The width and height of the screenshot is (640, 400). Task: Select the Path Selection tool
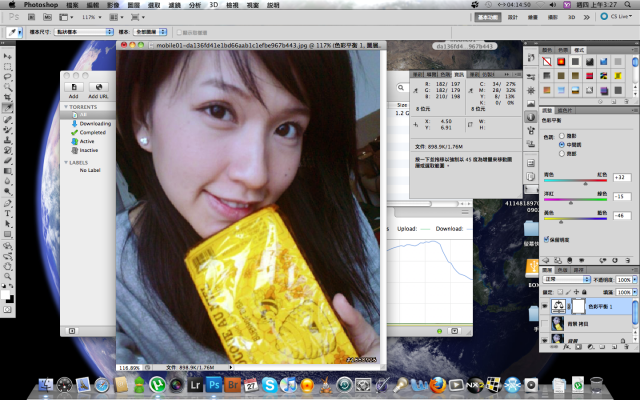click(8, 224)
